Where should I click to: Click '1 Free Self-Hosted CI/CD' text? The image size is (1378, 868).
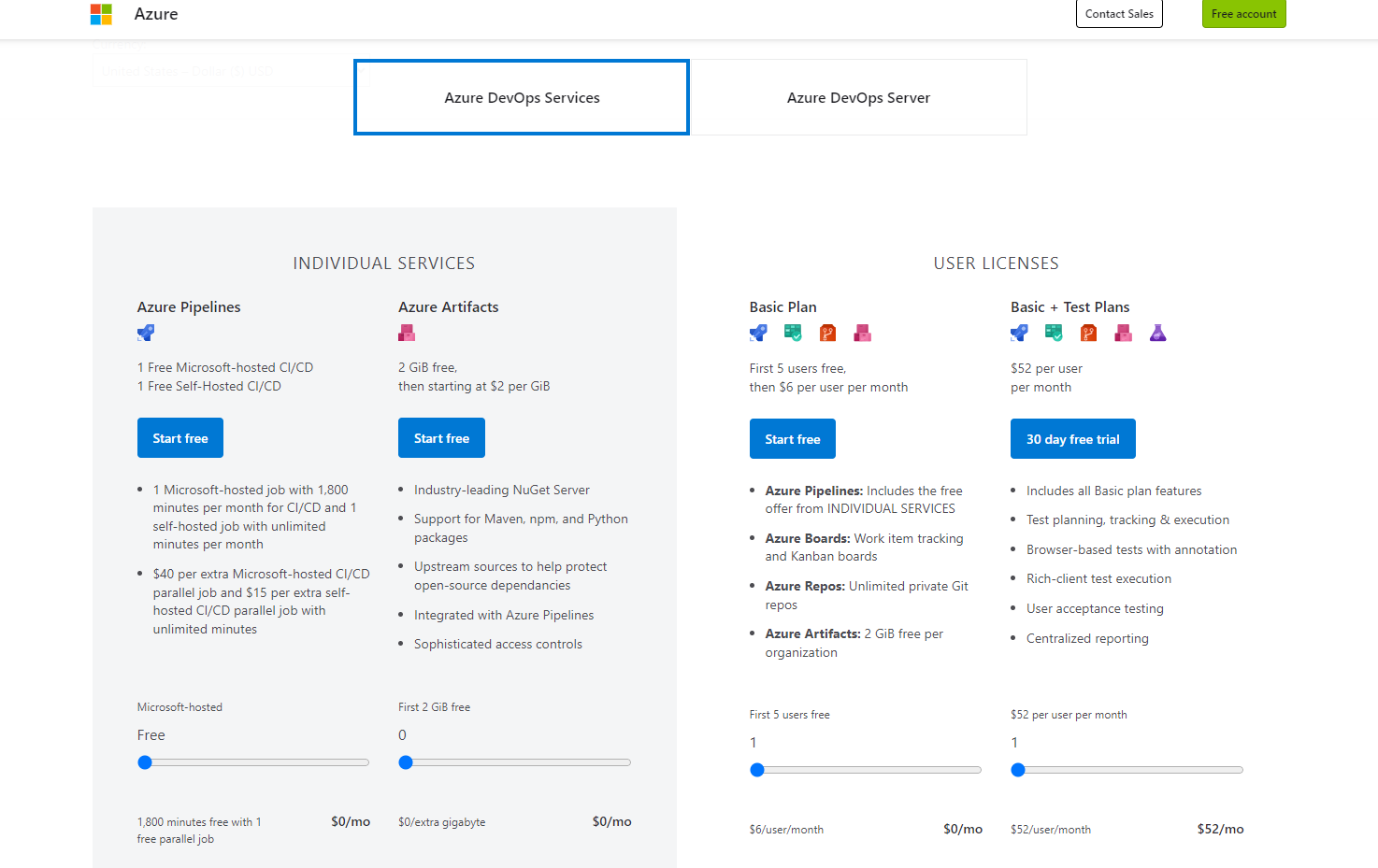209,386
